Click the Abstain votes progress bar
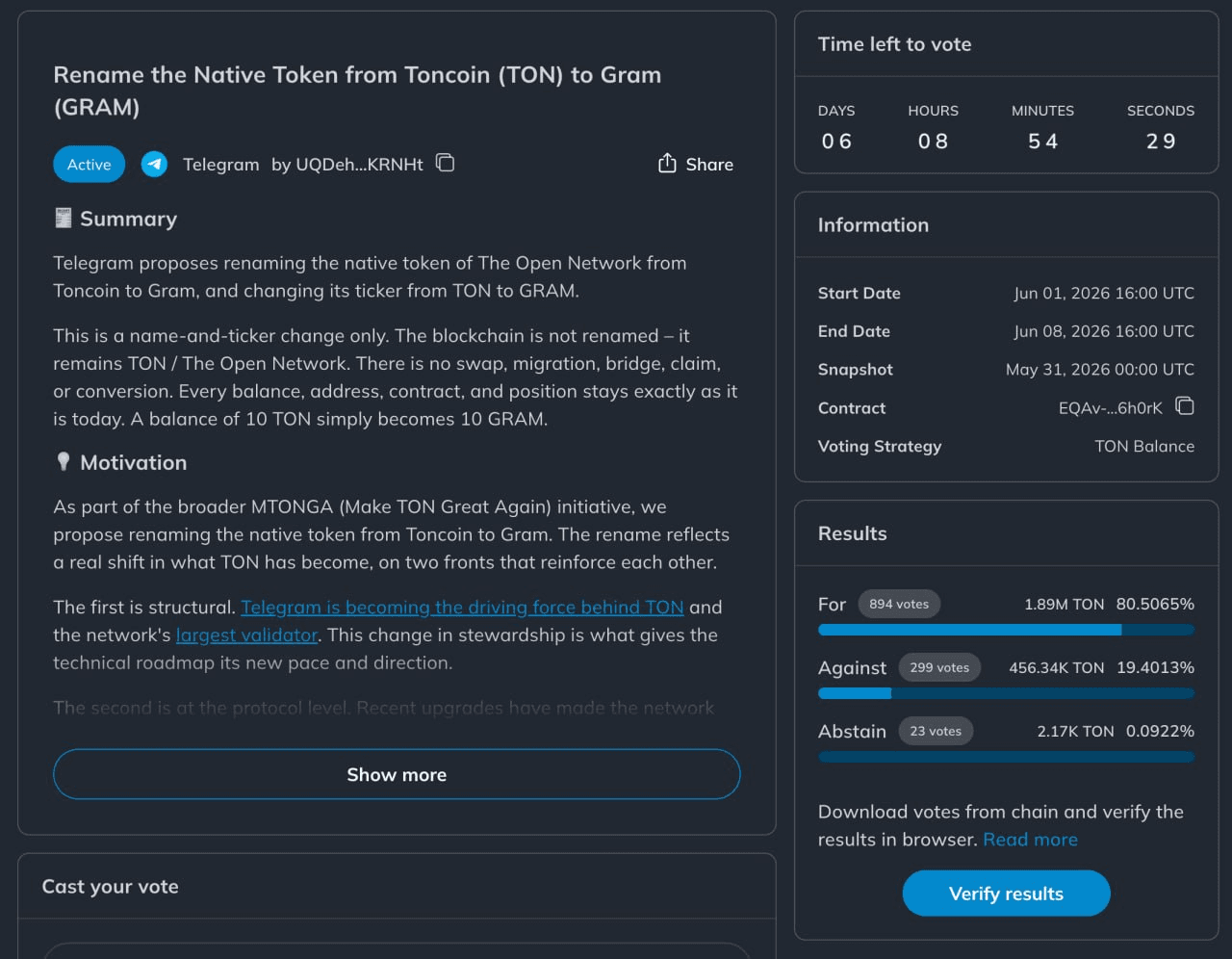The height and width of the screenshot is (959, 1232). 1006,757
